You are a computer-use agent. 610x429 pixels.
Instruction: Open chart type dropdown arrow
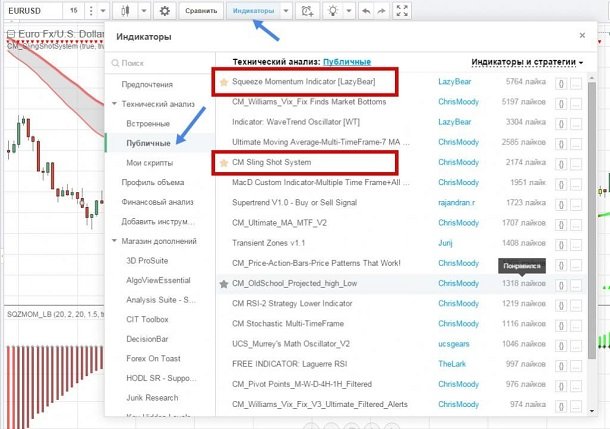click(144, 11)
